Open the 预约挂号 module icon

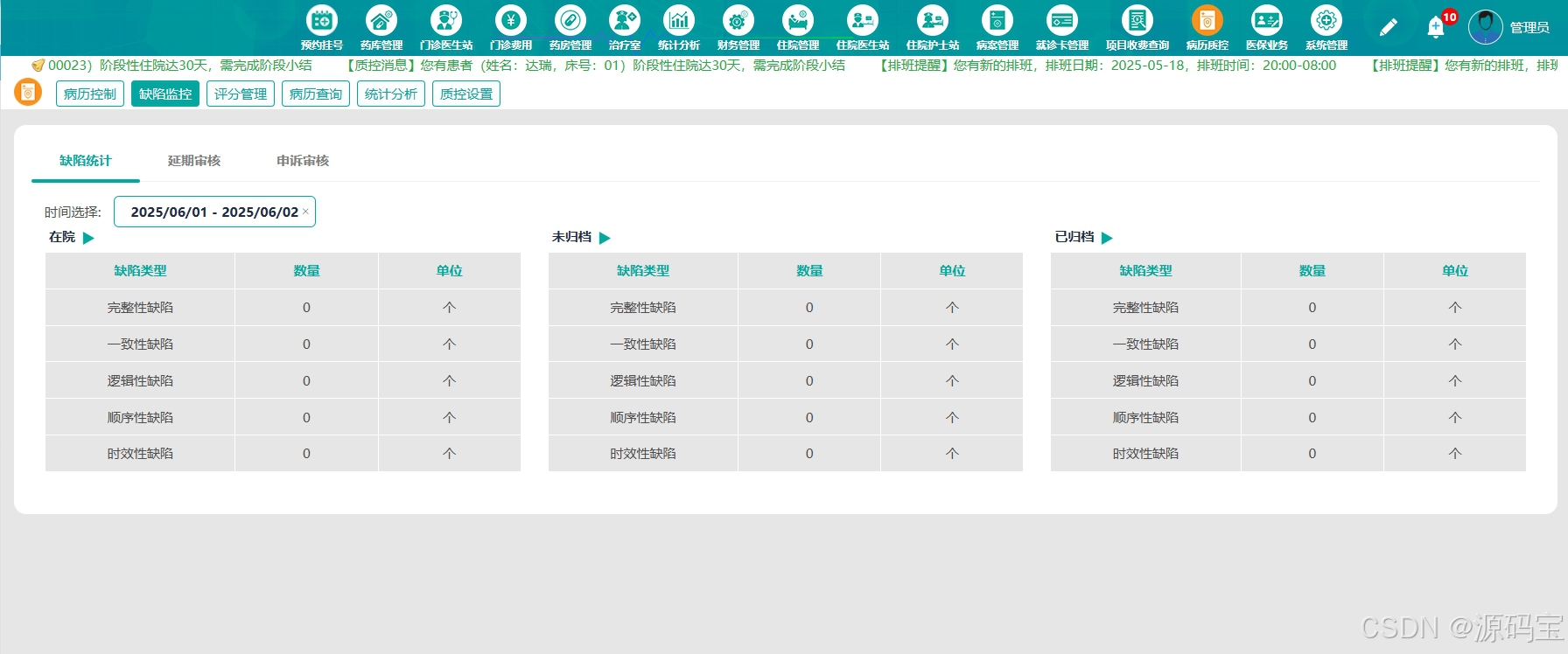click(321, 20)
